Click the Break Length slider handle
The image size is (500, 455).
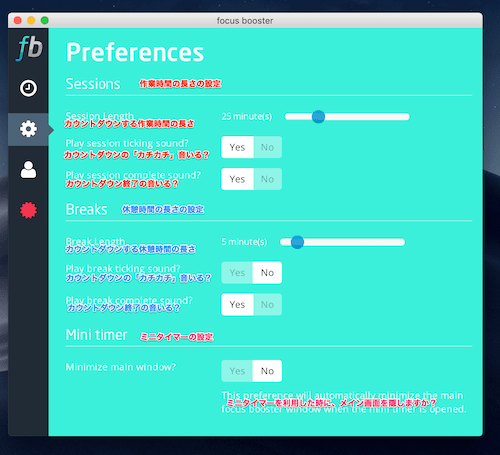pyautogui.click(x=297, y=242)
